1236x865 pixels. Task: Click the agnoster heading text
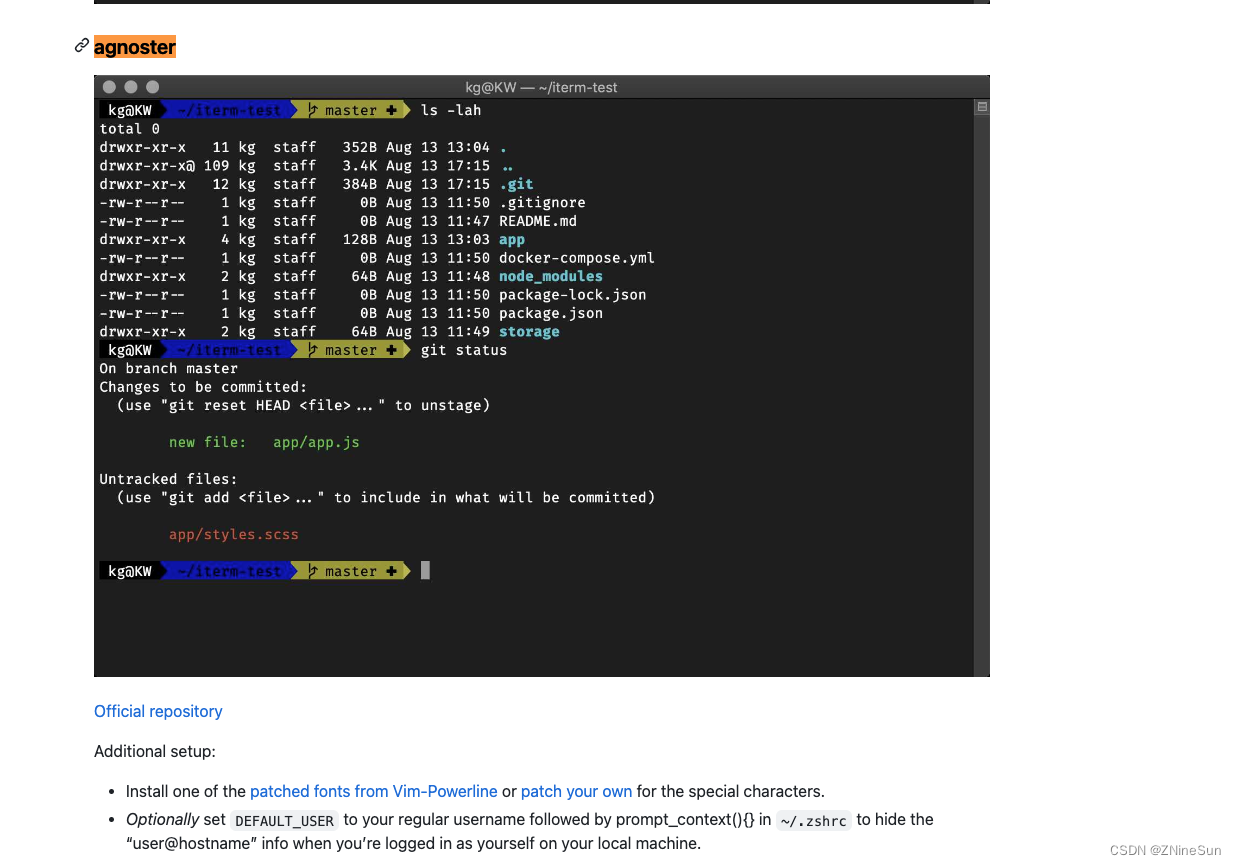(x=135, y=47)
